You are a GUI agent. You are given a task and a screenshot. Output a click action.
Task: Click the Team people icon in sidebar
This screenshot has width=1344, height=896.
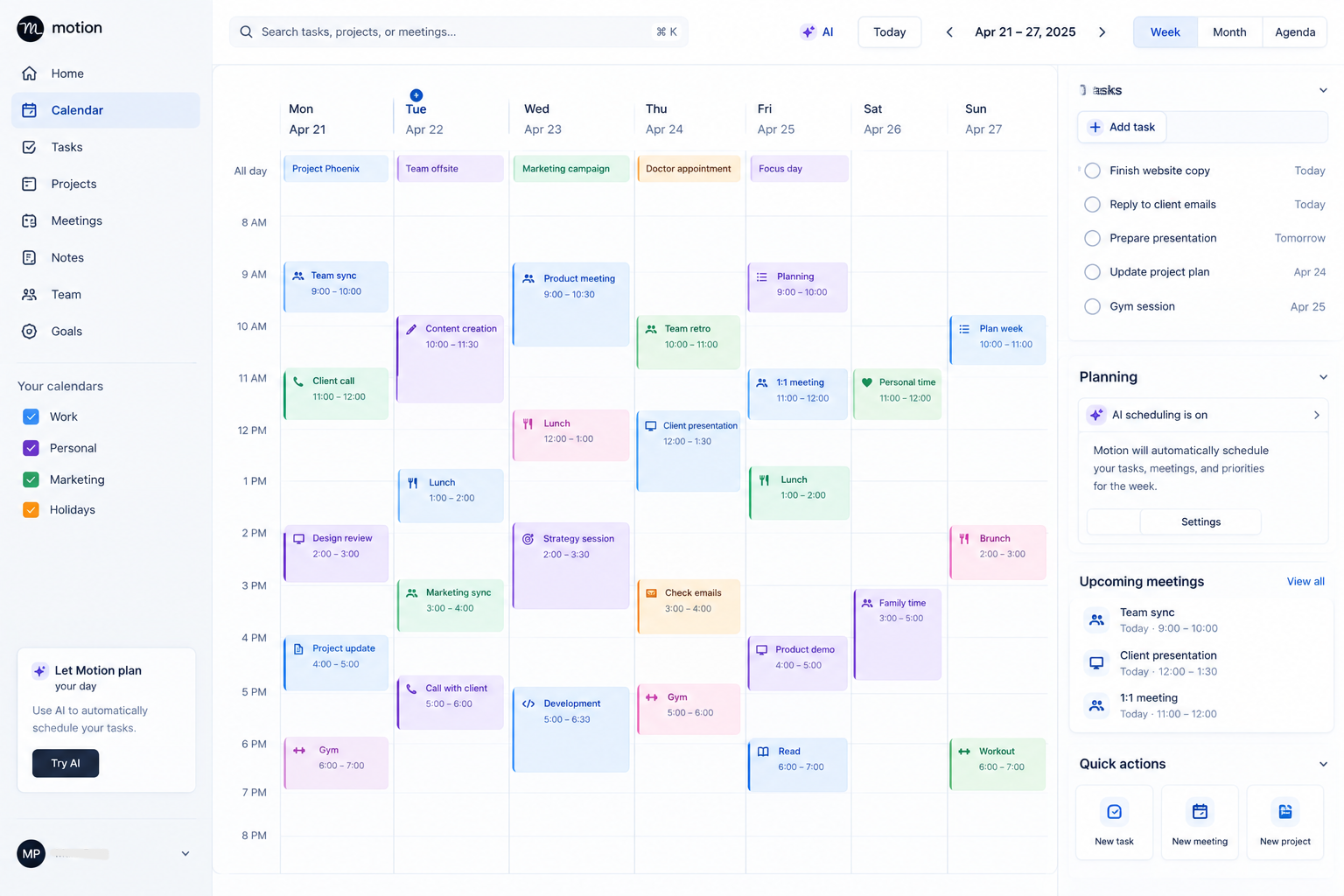click(x=30, y=294)
